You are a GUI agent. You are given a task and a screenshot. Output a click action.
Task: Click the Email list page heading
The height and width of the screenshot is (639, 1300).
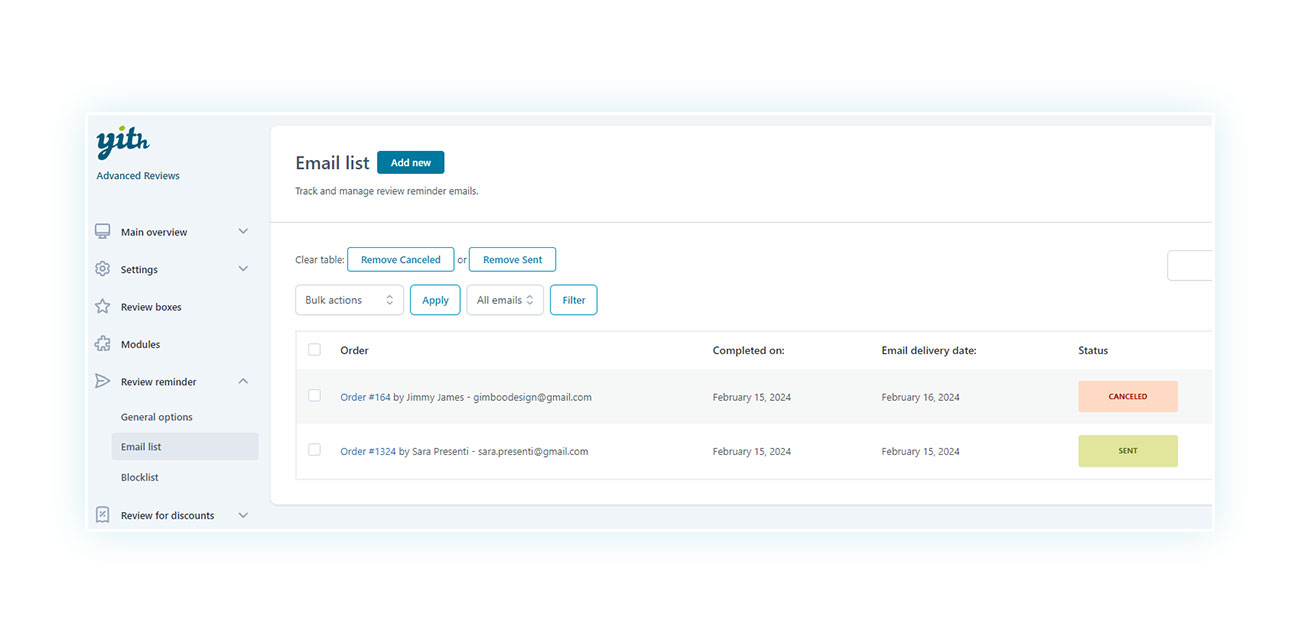pos(332,163)
